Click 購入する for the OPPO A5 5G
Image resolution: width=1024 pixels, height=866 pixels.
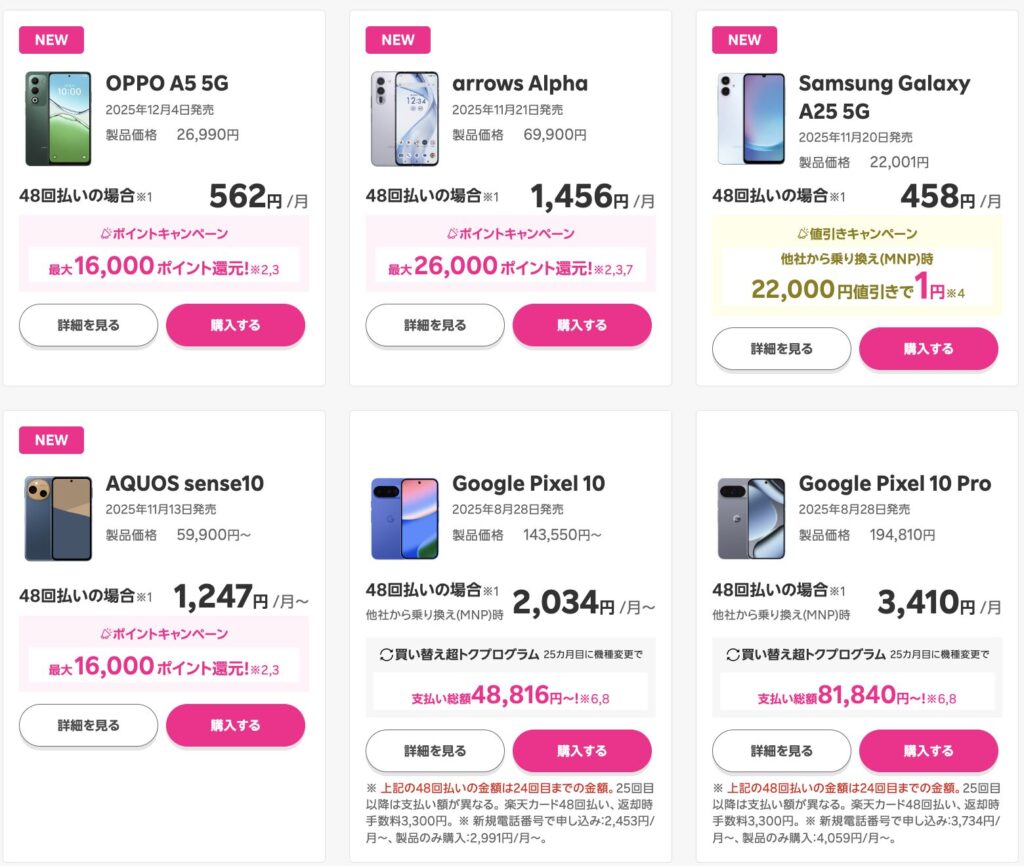pyautogui.click(x=235, y=325)
